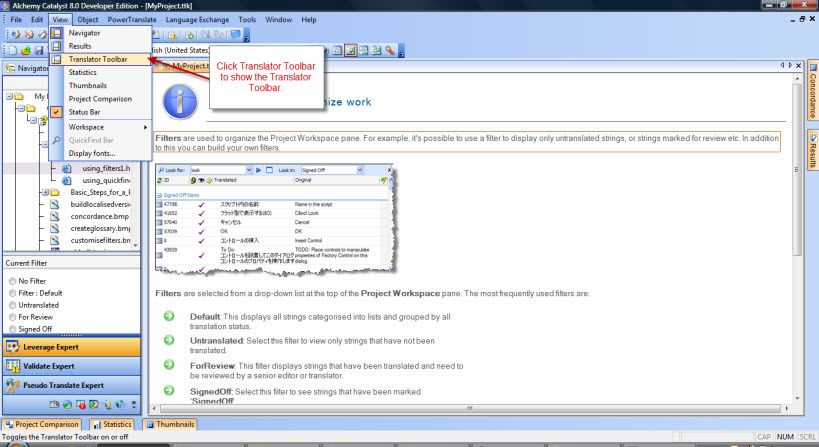Click the using_filters1 HTML file icon

click(x=66, y=168)
